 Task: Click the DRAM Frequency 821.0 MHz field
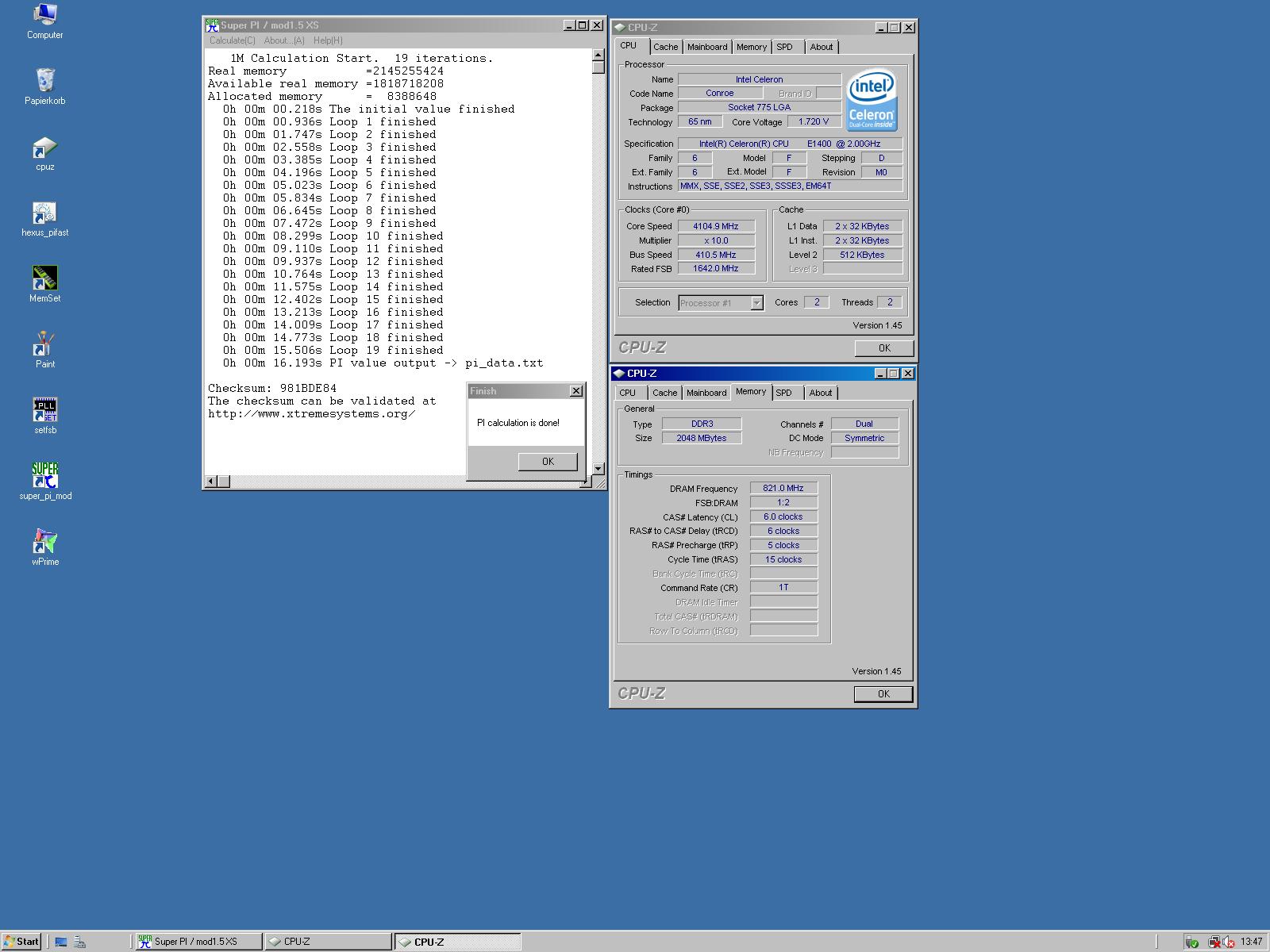tap(783, 489)
